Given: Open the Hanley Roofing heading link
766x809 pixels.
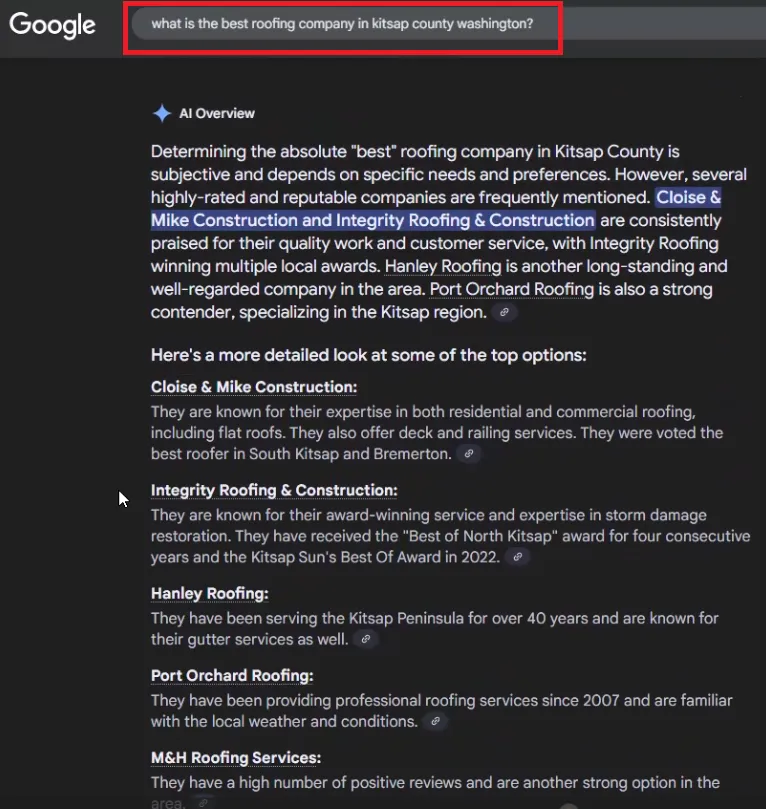Looking at the screenshot, I should [209, 593].
